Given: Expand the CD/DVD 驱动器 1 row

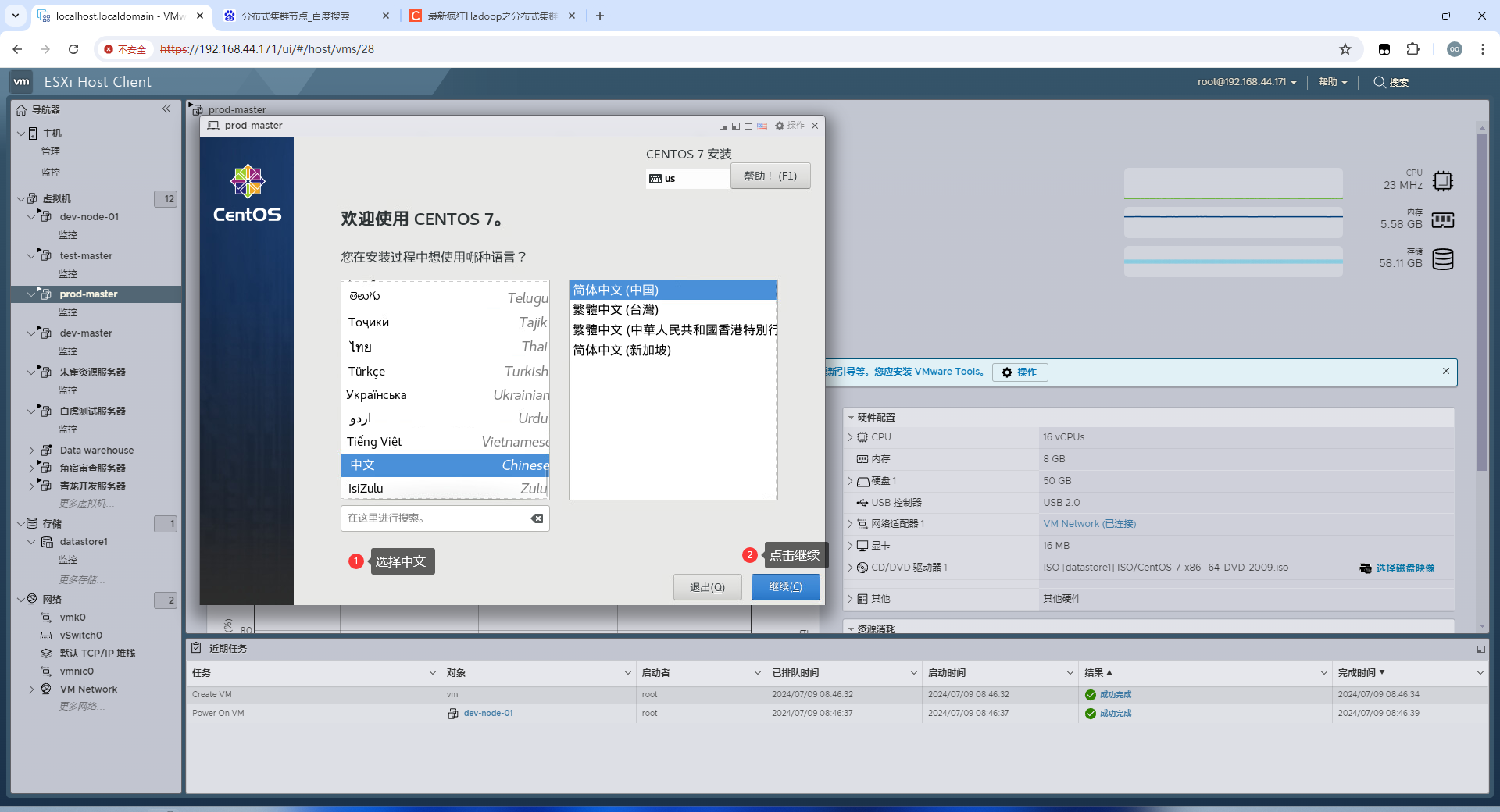Looking at the screenshot, I should pos(850,568).
